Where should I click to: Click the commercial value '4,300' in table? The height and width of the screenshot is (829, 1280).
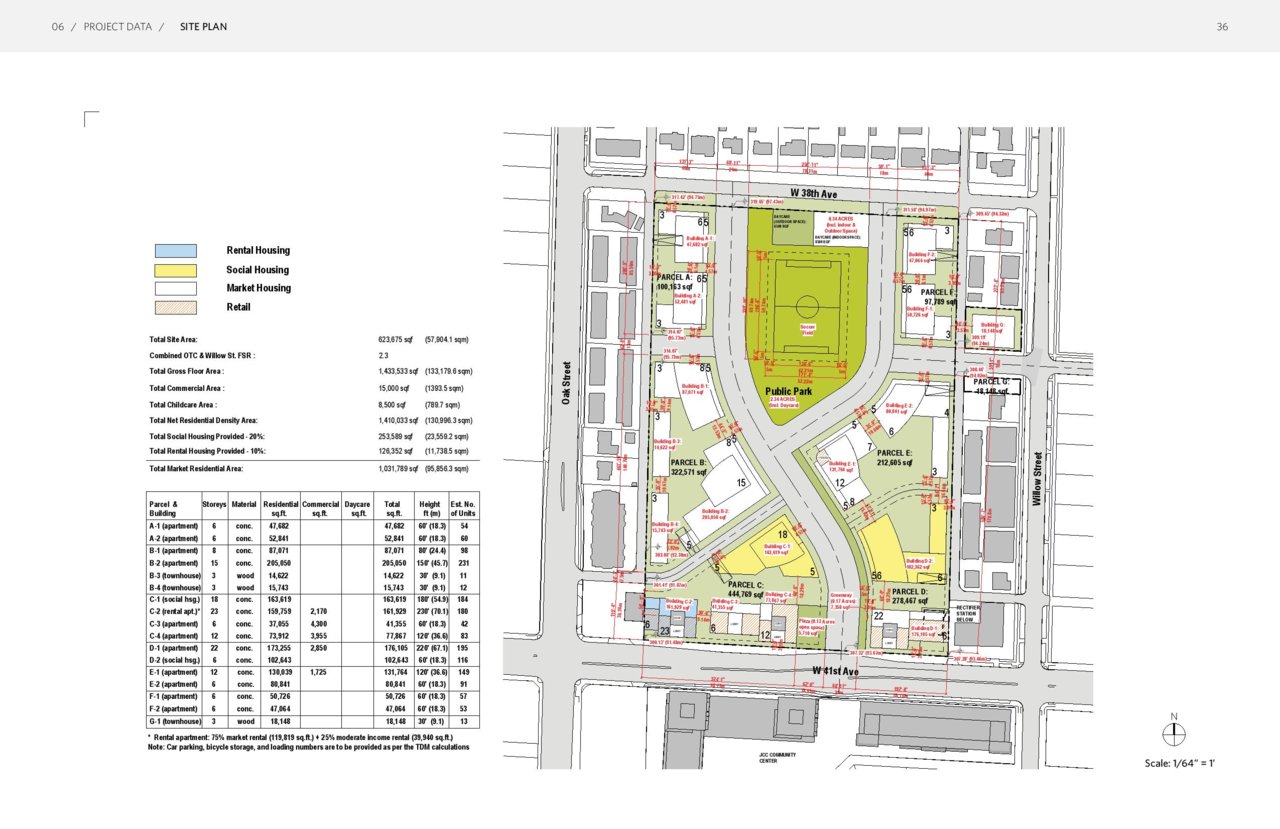tap(320, 623)
